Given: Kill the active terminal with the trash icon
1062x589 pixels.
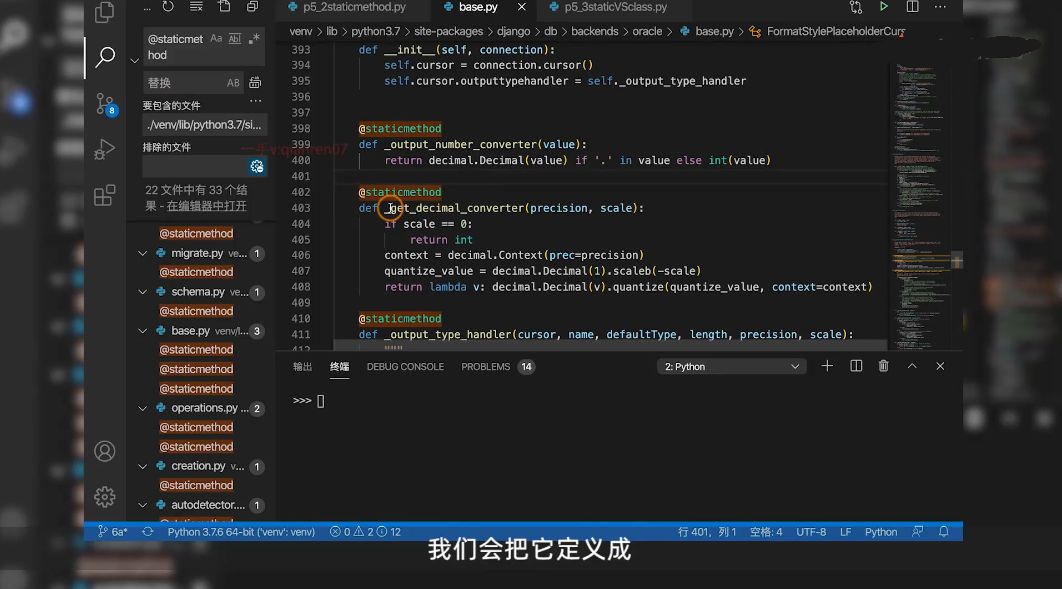Looking at the screenshot, I should [883, 366].
